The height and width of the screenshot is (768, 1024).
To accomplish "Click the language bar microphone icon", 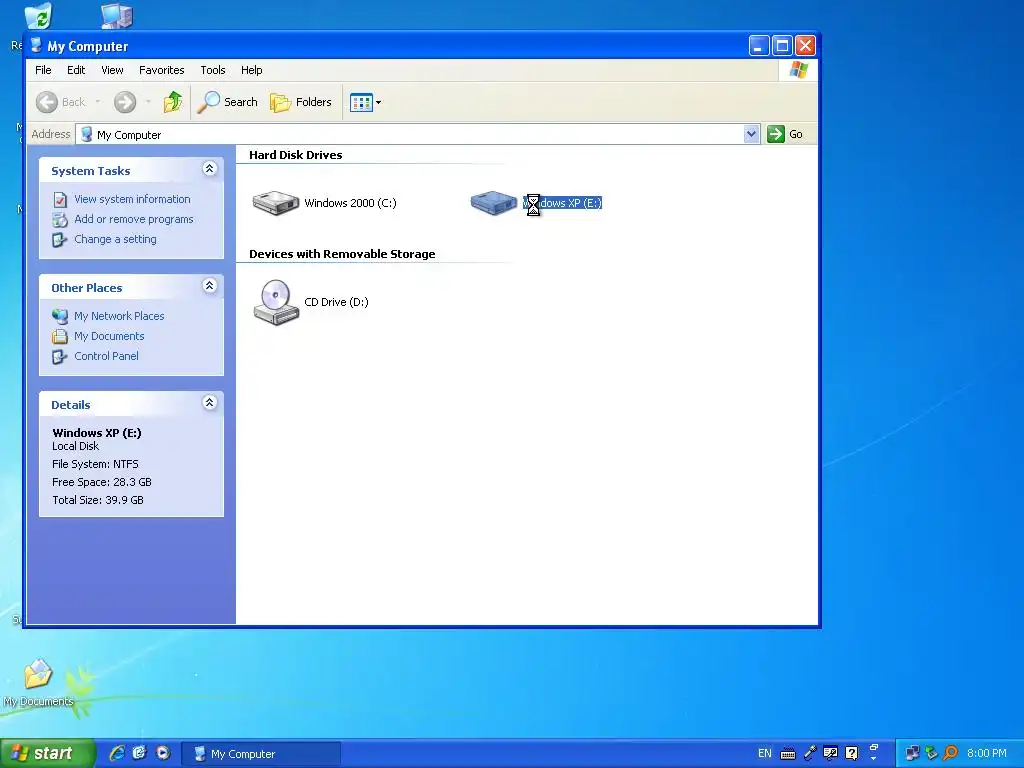I will point(810,753).
